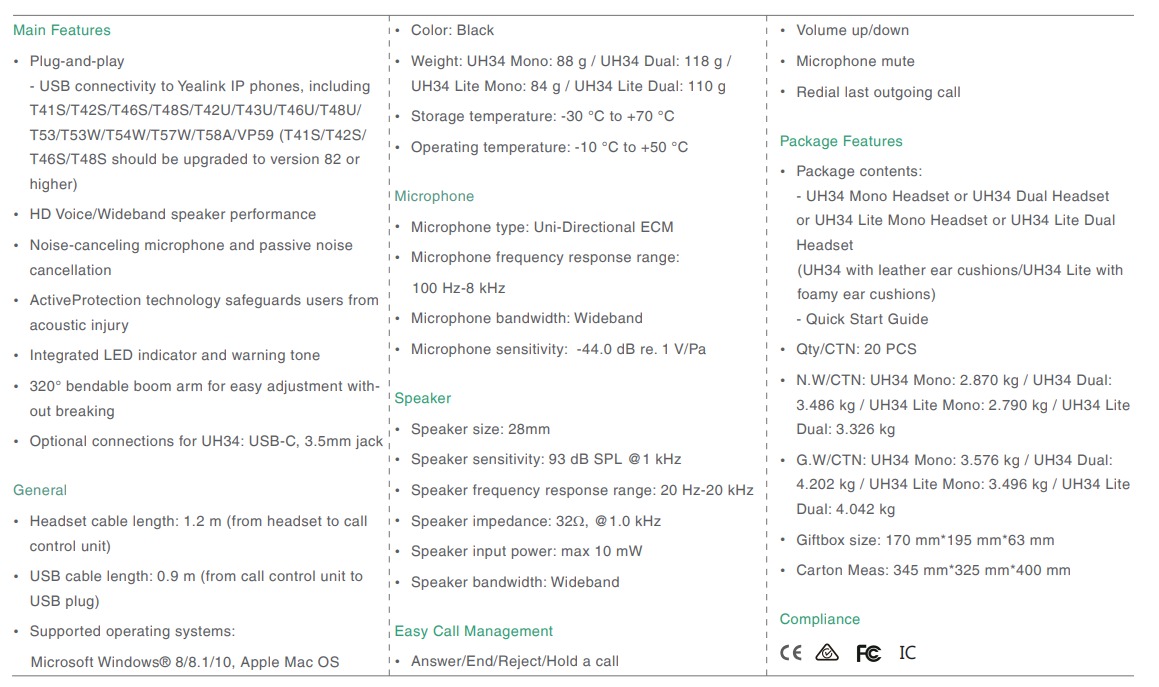
Task: Click 'Giftbox size: 170 mm*195 mm*63 mm'
Action: tap(925, 541)
